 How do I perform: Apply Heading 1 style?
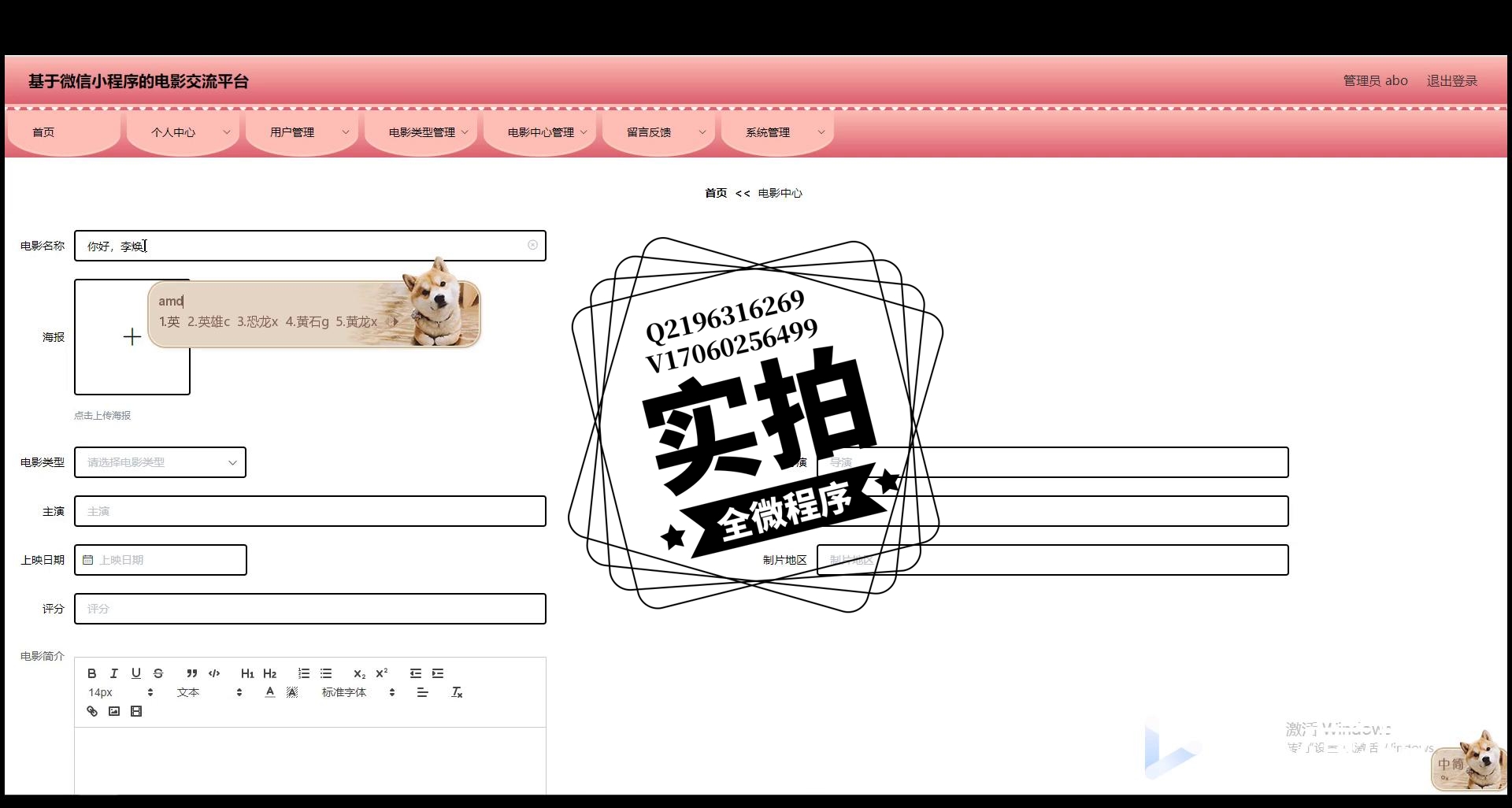point(247,673)
